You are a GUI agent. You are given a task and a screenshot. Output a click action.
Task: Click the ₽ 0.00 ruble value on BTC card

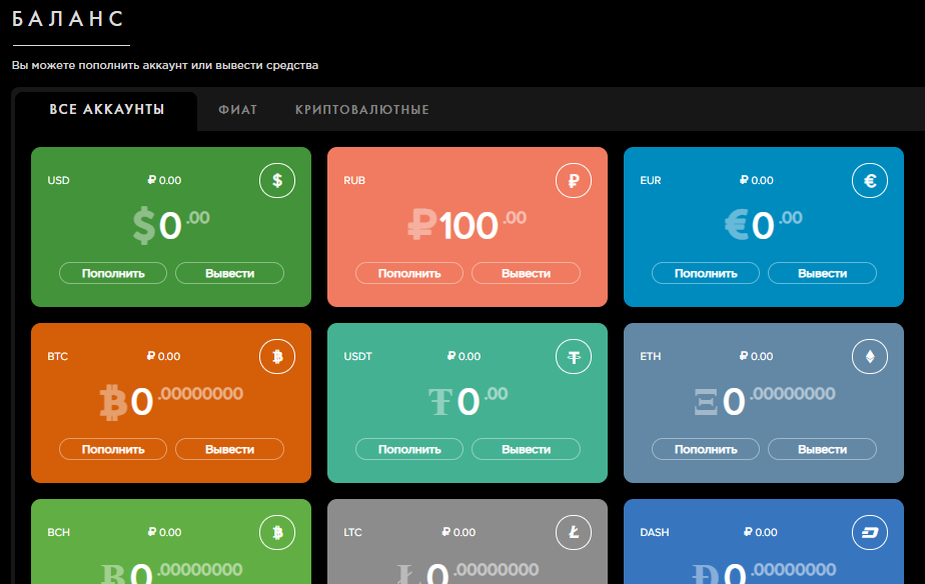tap(164, 356)
